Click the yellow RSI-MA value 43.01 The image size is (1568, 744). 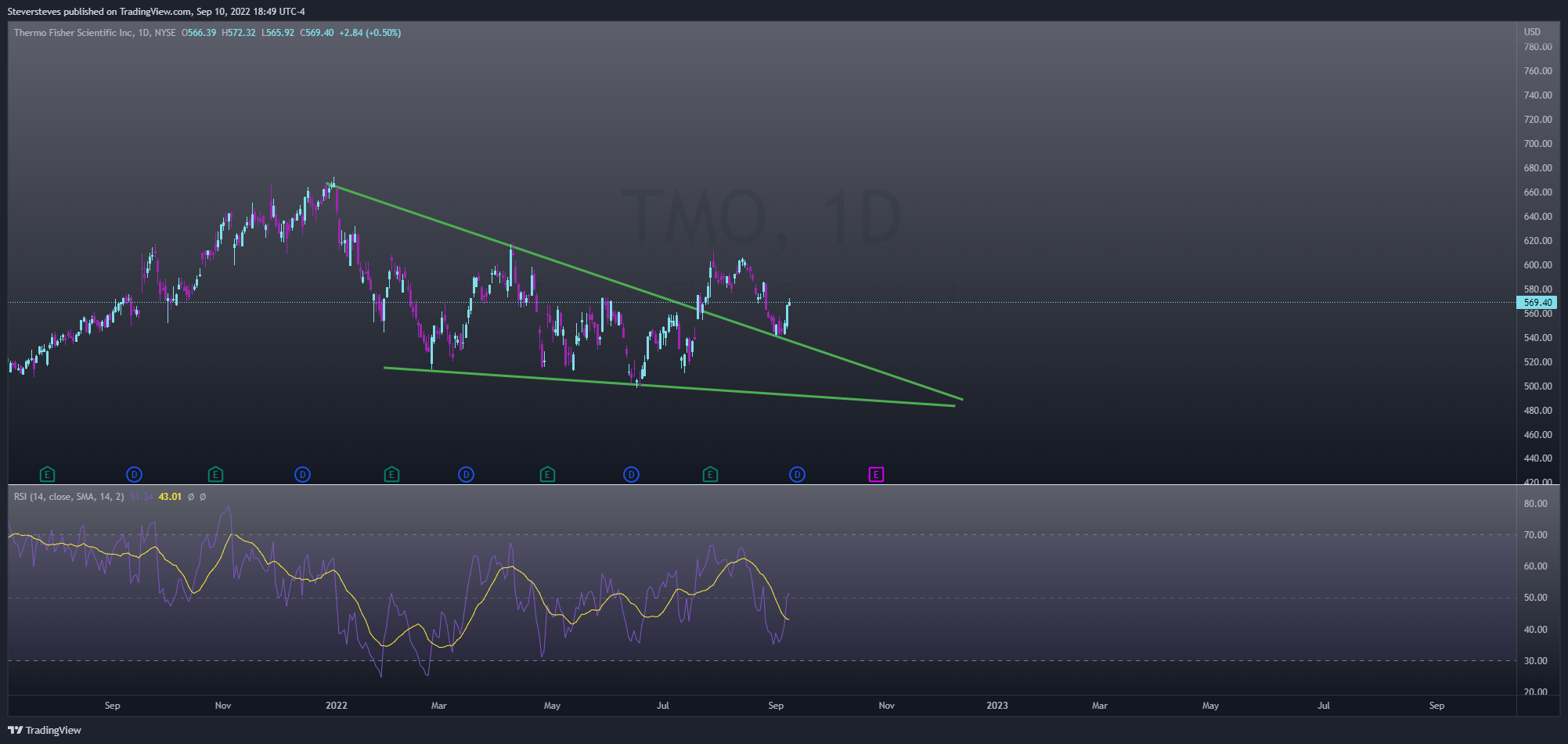[x=170, y=497]
